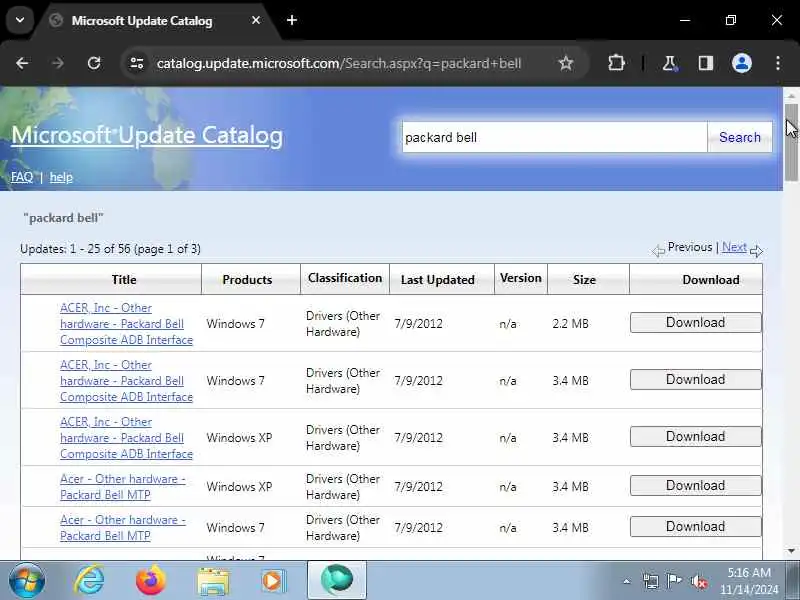
Task: Open first ACER Packard Bell Composite ADB link, 2.2 MB
Action: coord(127,324)
